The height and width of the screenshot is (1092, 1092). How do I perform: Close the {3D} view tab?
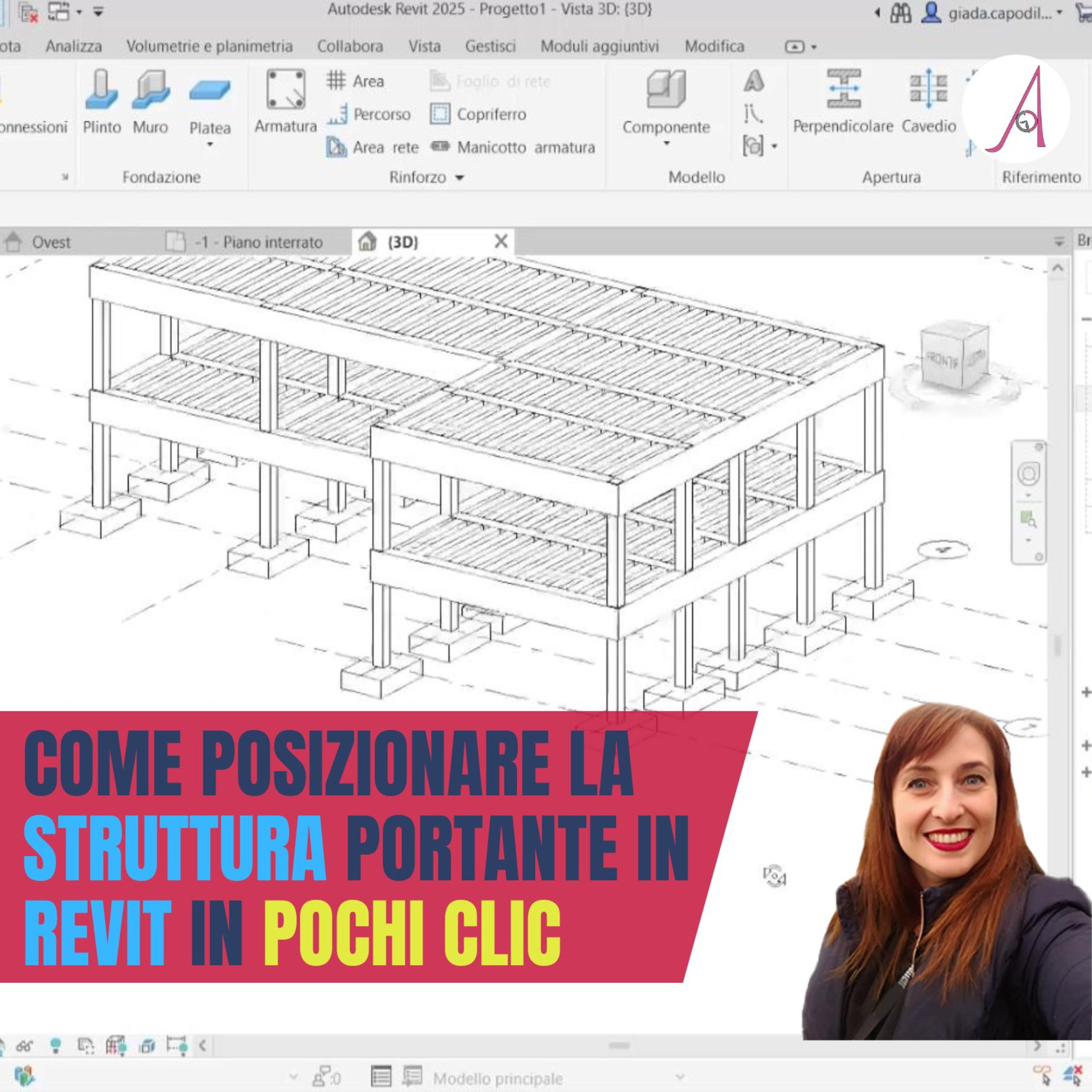(x=501, y=241)
